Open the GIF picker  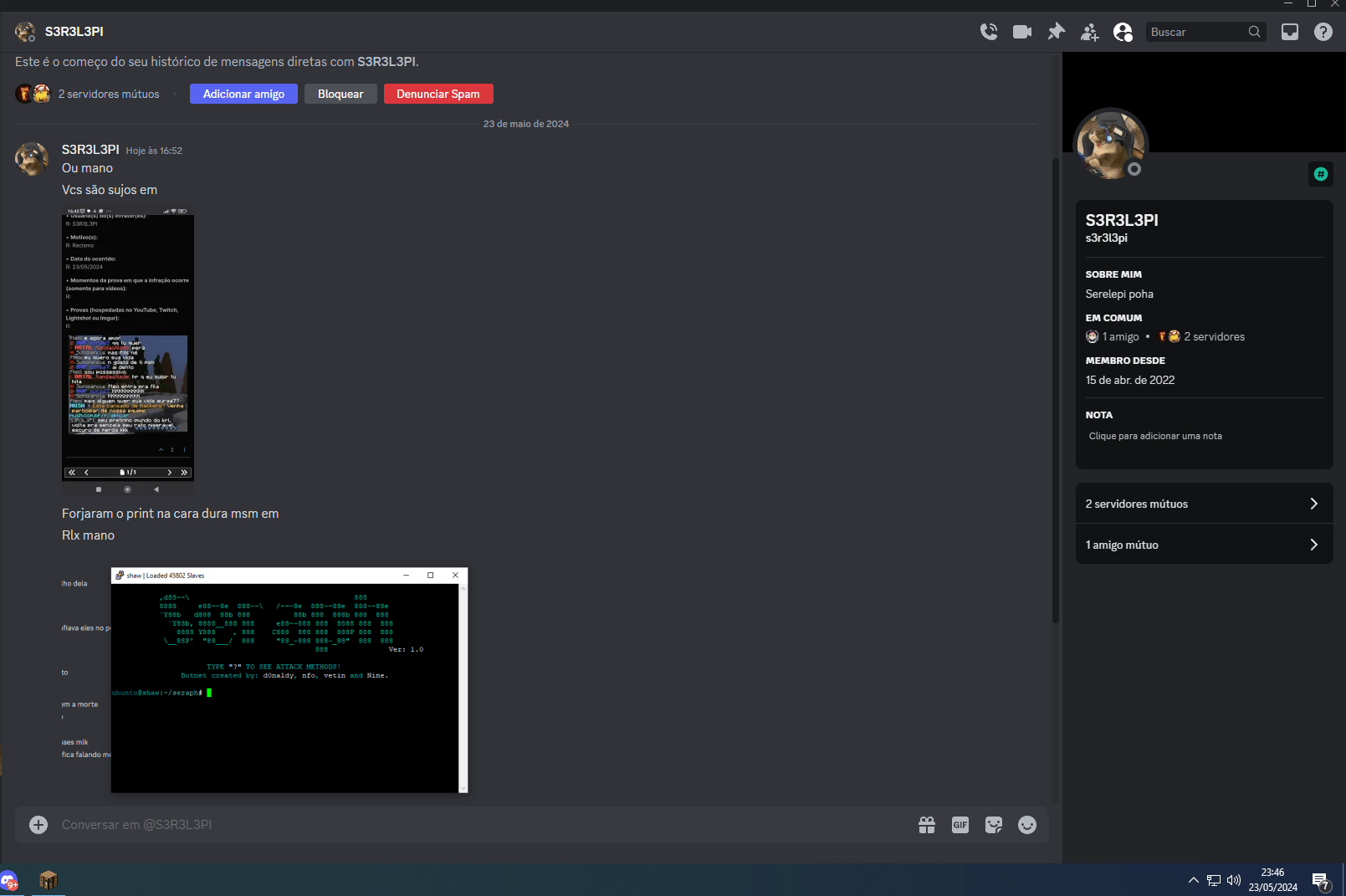click(960, 825)
